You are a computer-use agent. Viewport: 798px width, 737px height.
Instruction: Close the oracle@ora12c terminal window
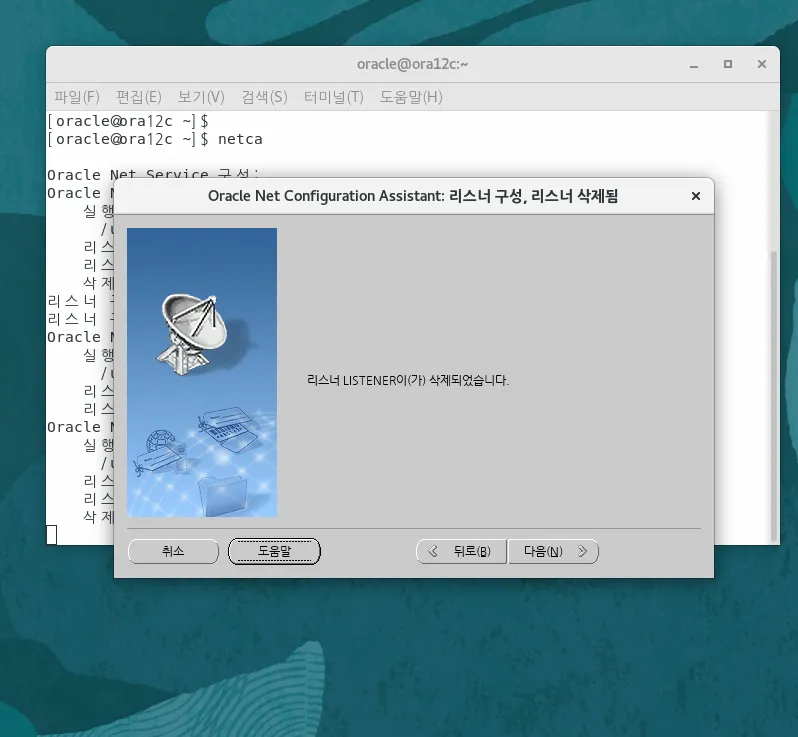762,64
